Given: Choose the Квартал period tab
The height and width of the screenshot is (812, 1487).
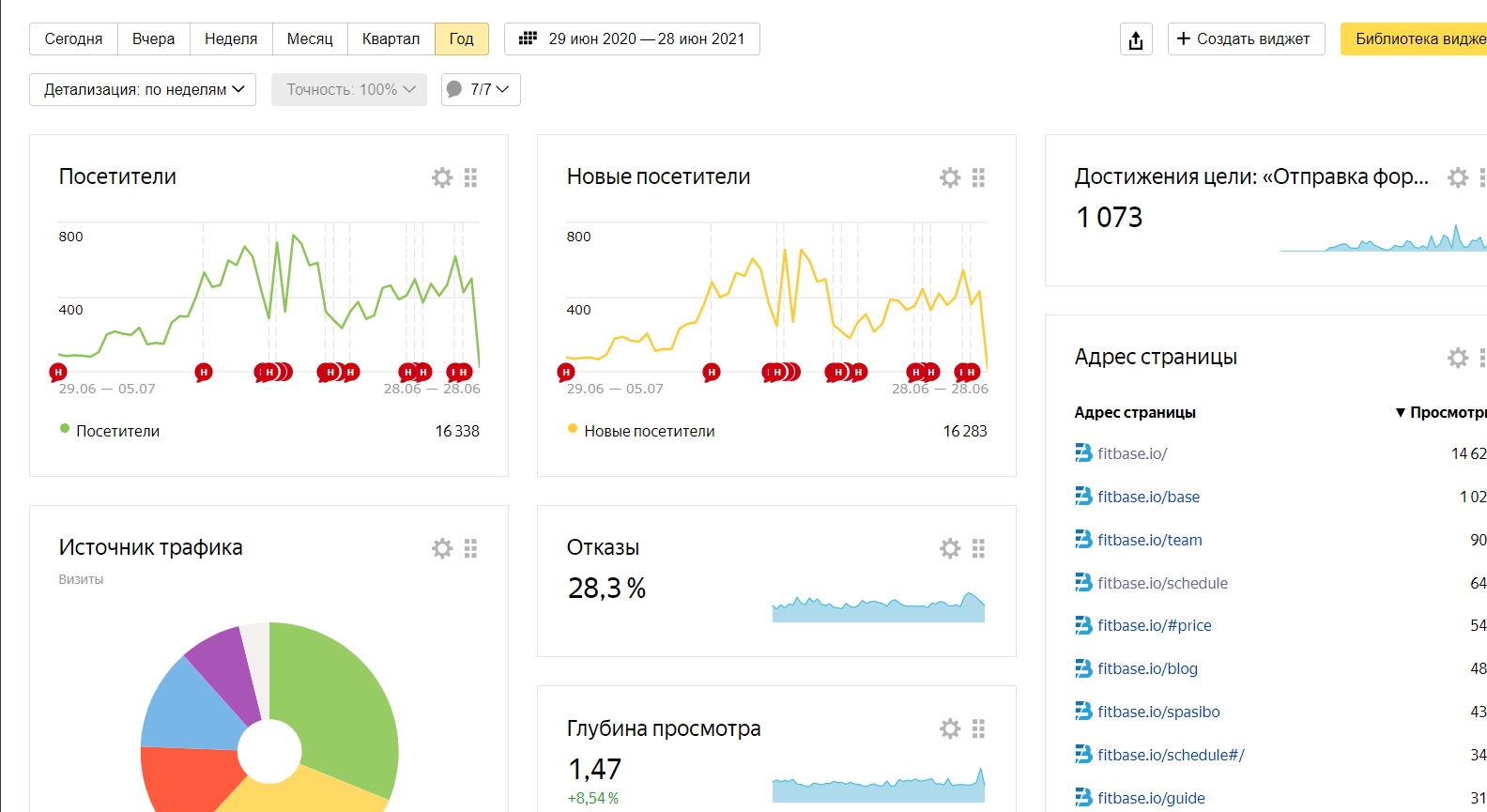Looking at the screenshot, I should point(391,39).
